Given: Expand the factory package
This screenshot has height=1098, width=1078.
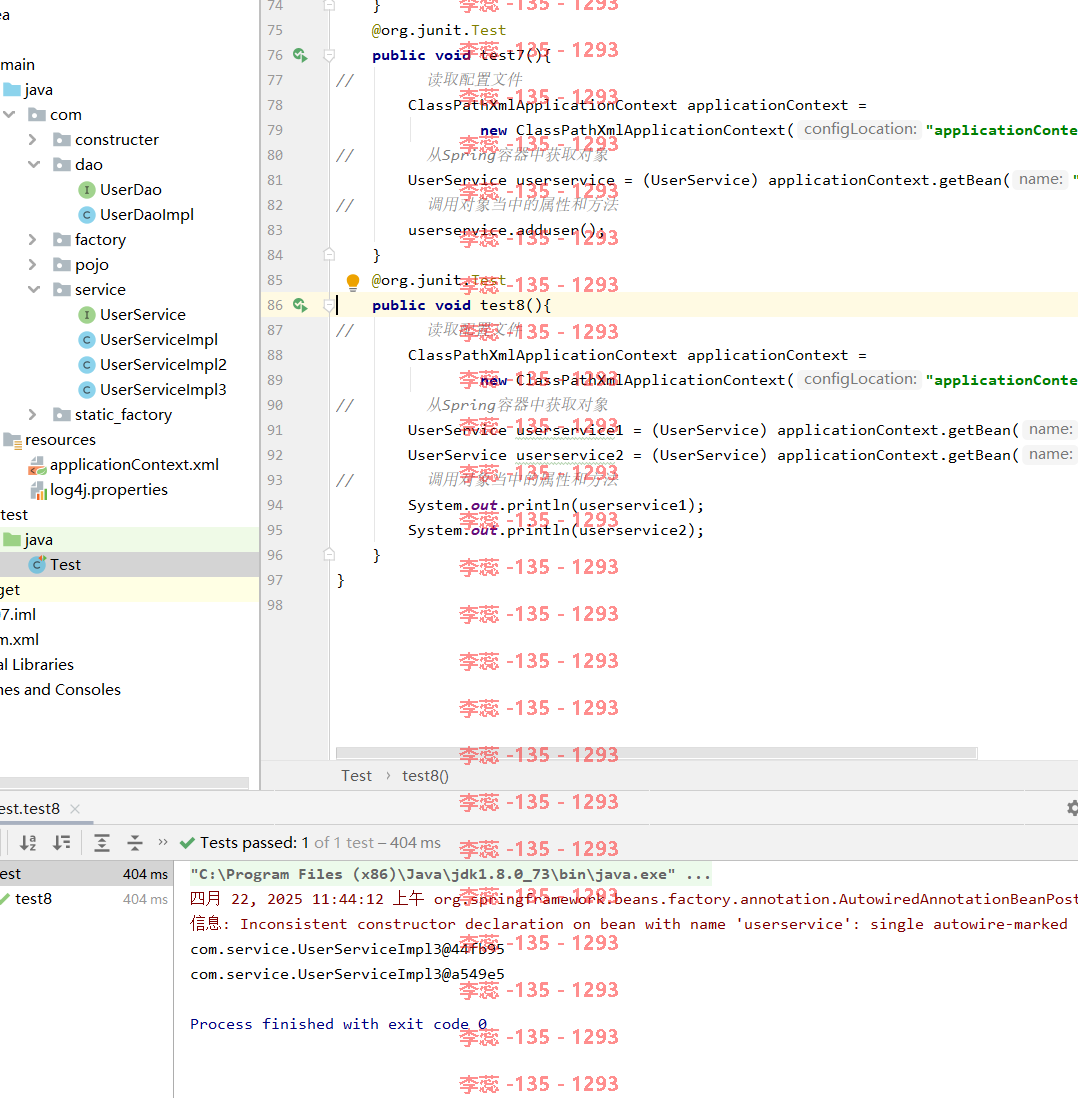Looking at the screenshot, I should click(33, 239).
